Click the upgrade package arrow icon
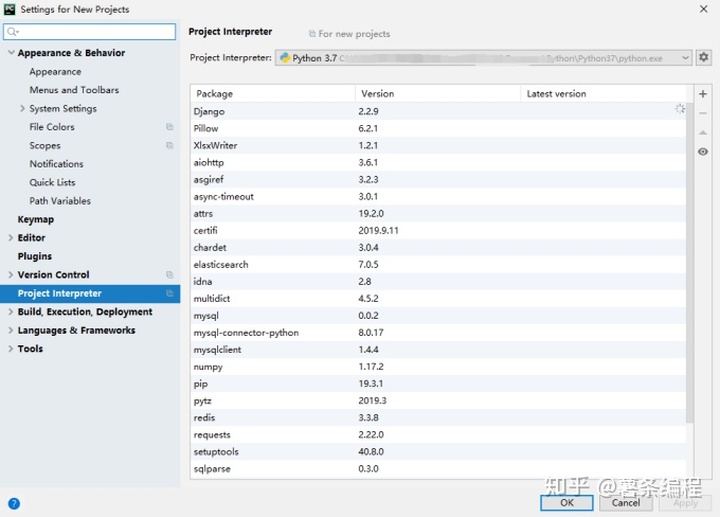The width and height of the screenshot is (720, 517). tap(703, 132)
